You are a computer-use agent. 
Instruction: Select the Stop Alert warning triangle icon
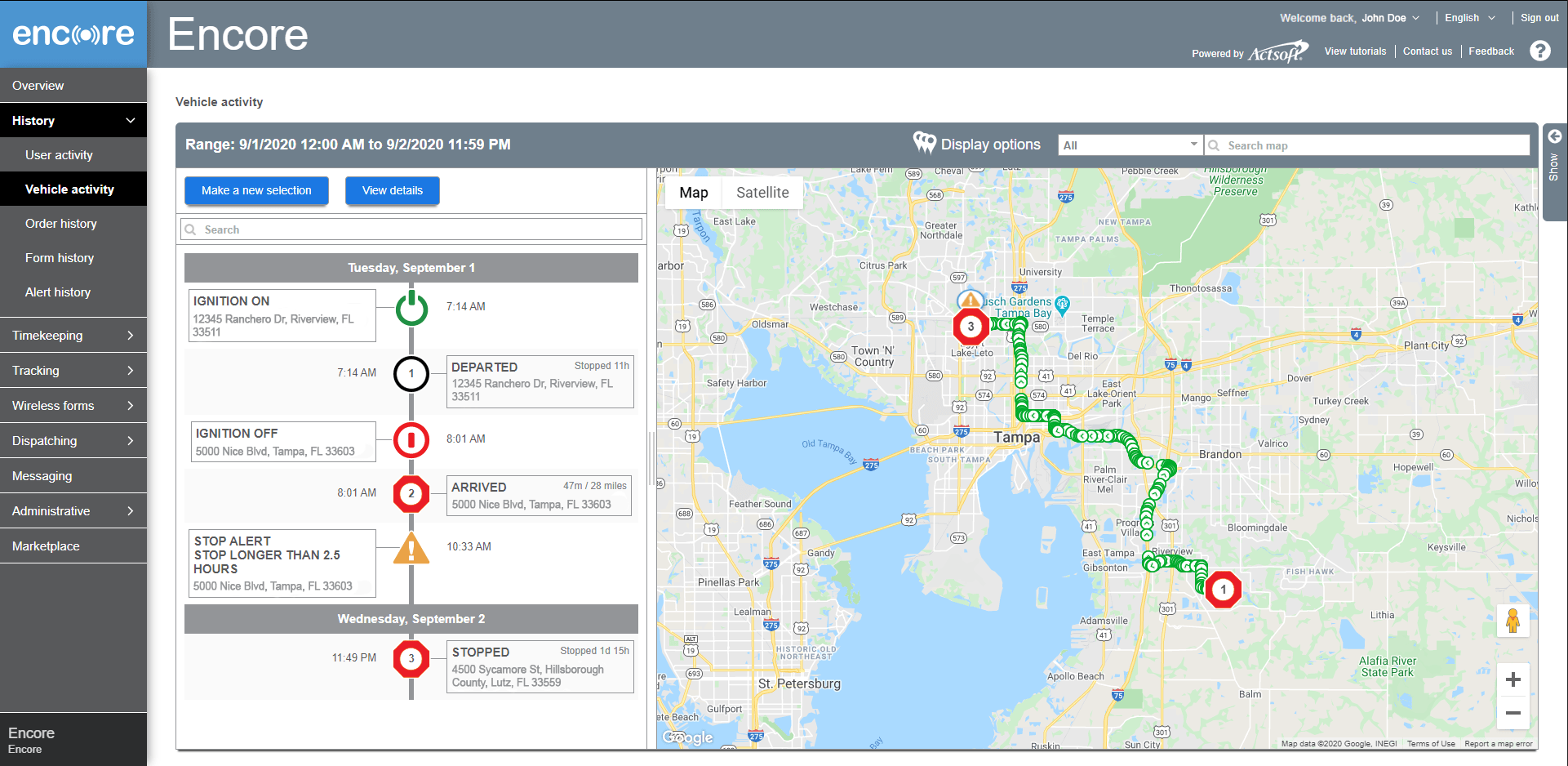coord(411,548)
